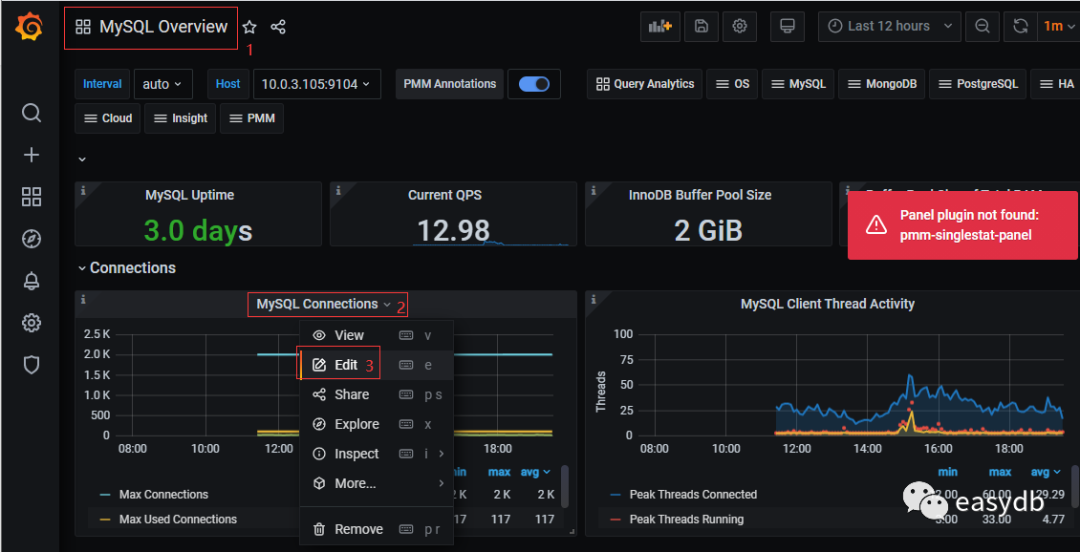Choose Inspect in the panel context menu

(356, 453)
